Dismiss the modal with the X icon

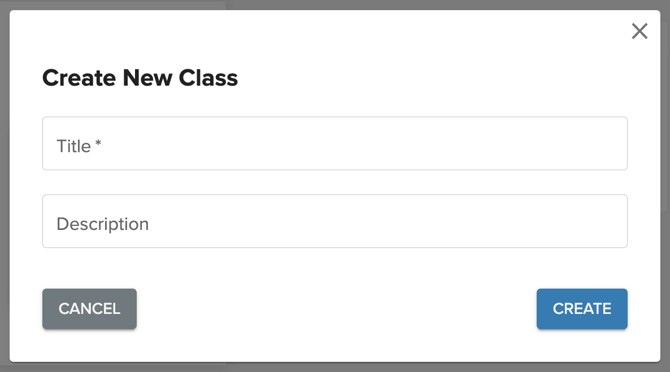tap(639, 31)
